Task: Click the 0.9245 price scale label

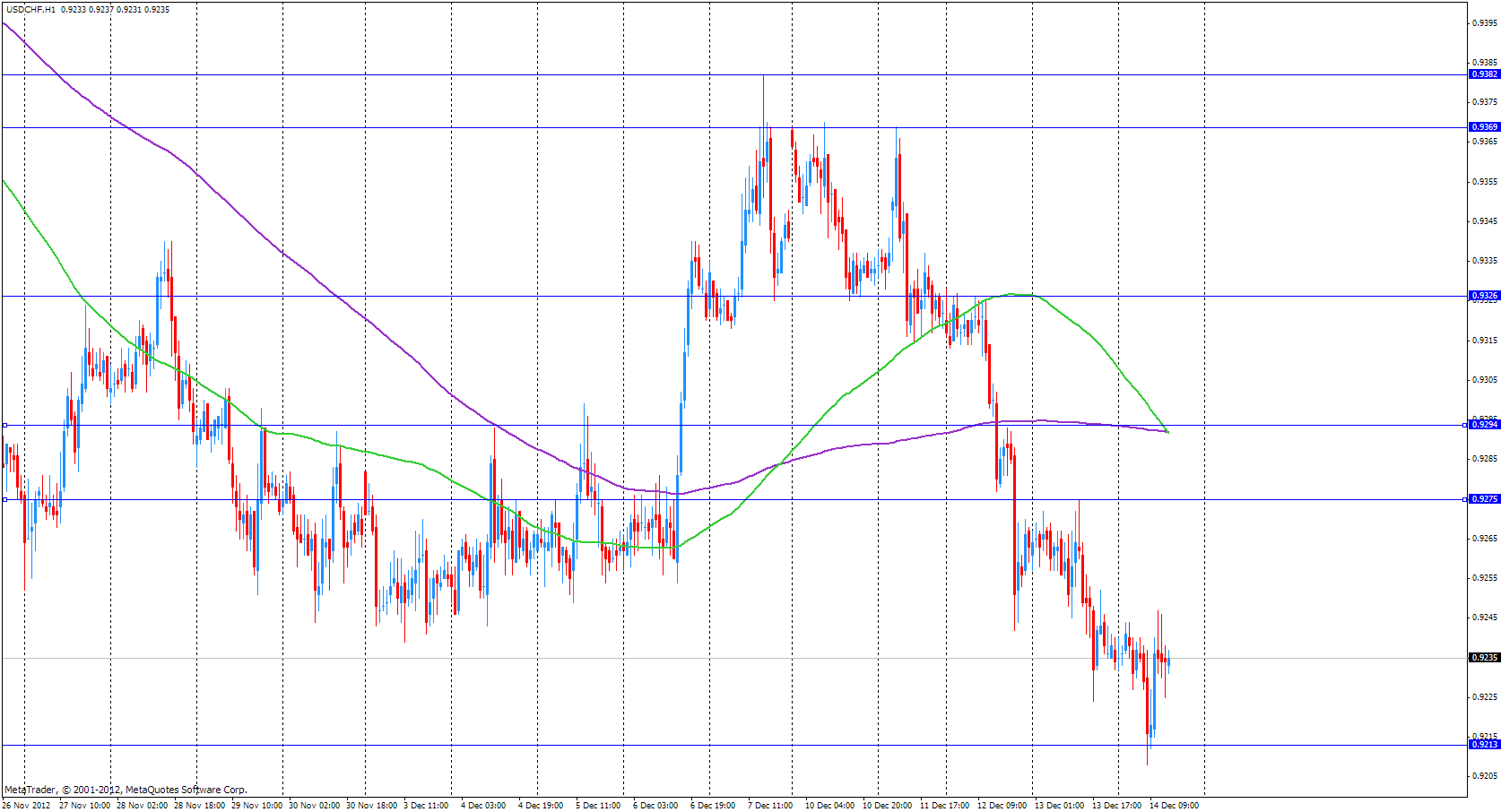Action: (x=1485, y=618)
